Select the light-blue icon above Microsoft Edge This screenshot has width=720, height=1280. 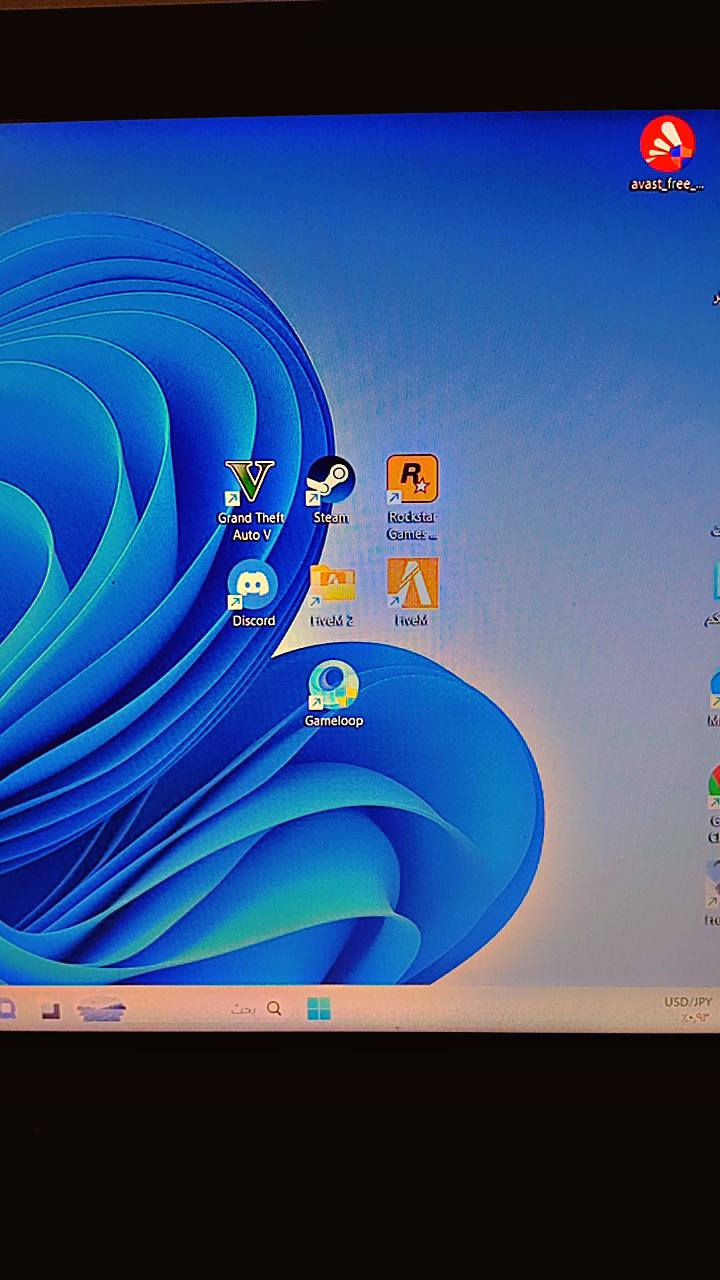[x=716, y=583]
